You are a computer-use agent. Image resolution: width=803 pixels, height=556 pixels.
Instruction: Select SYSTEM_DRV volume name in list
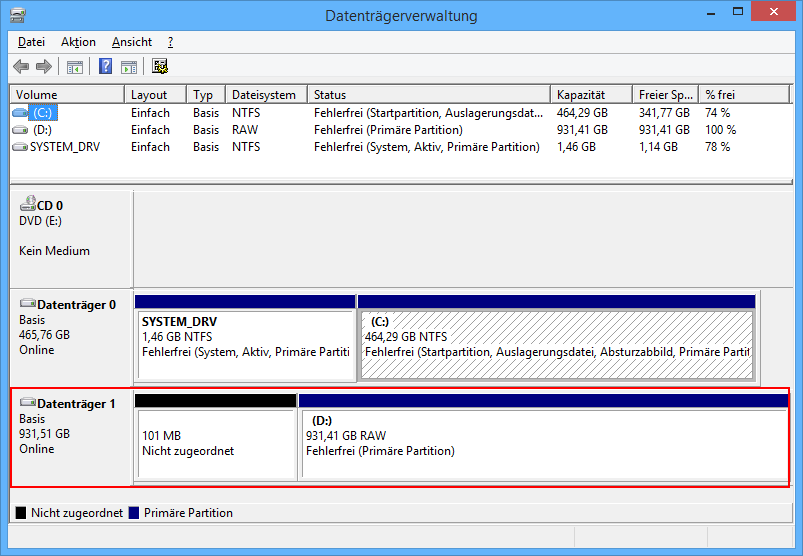tap(65, 147)
